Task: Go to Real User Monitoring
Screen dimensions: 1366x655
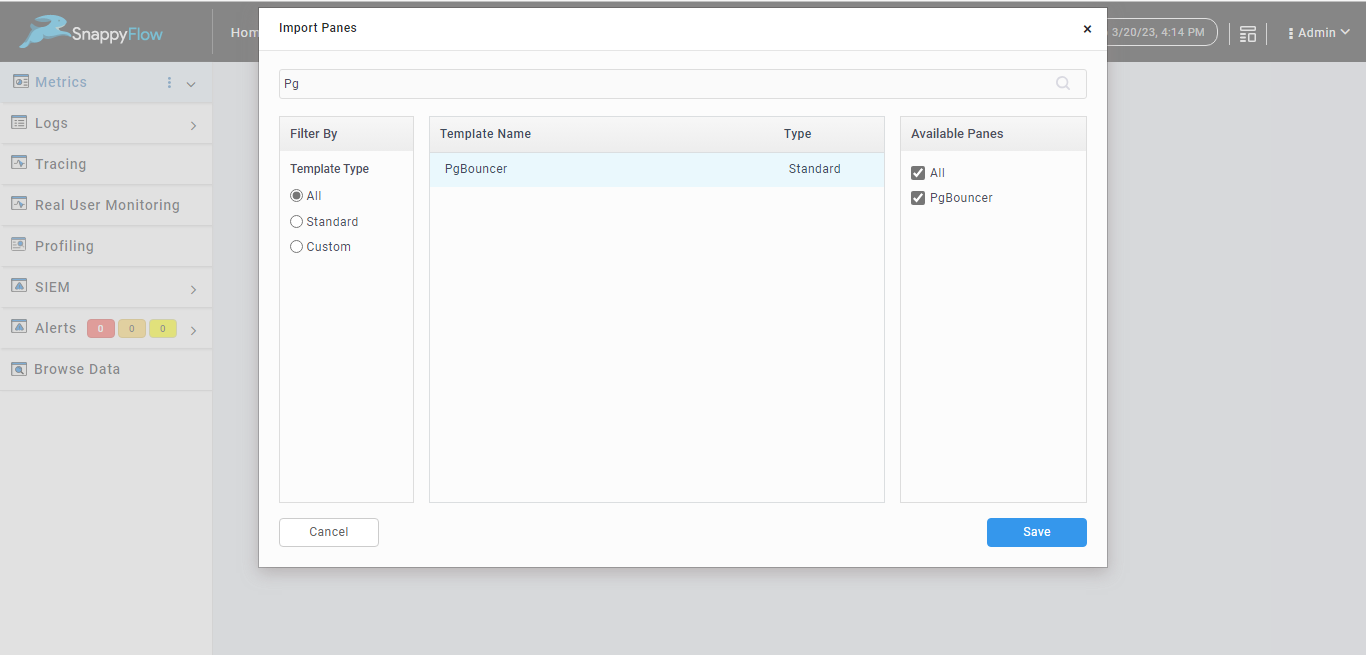Action: coord(107,205)
